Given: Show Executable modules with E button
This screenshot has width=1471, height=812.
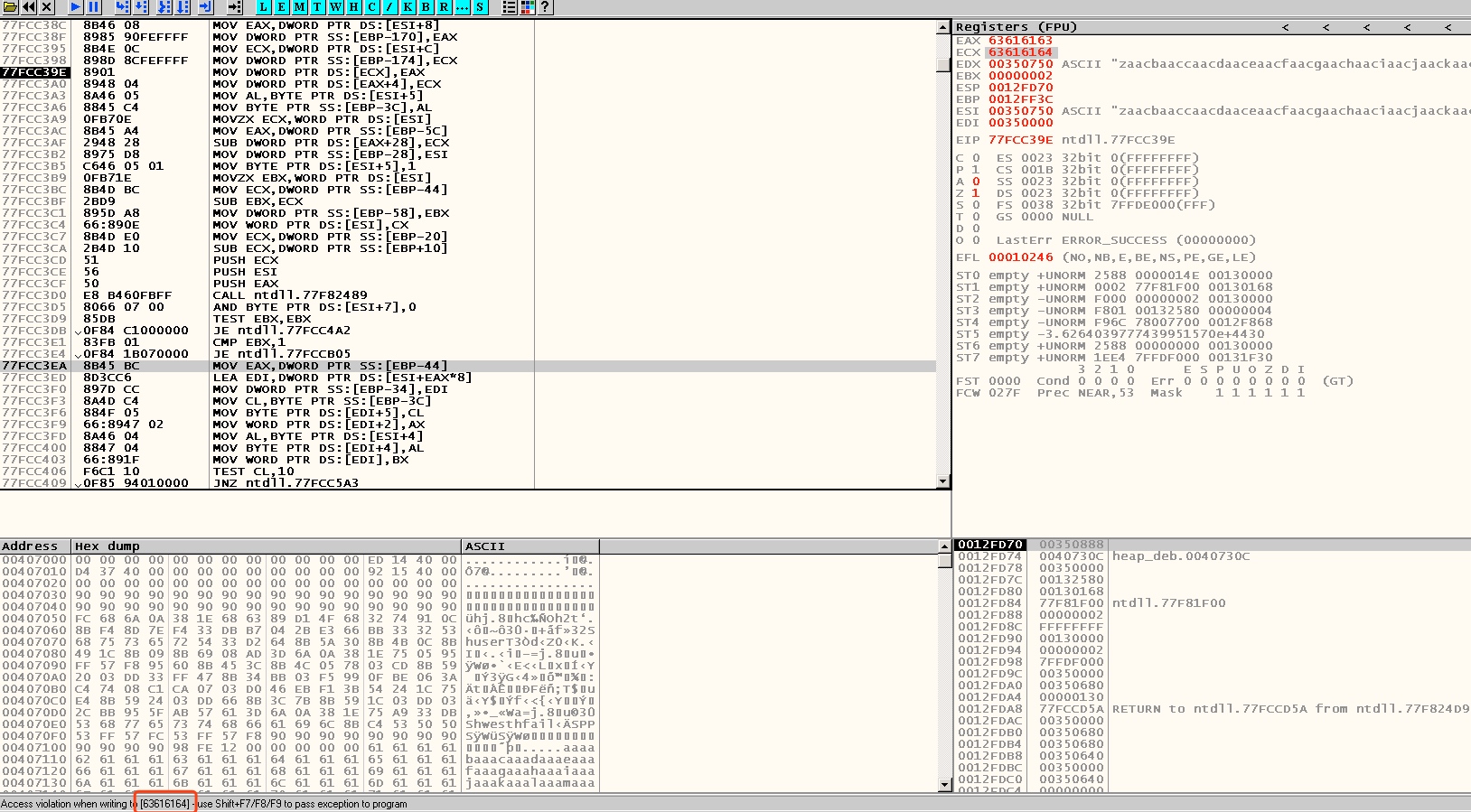Looking at the screenshot, I should (x=281, y=7).
